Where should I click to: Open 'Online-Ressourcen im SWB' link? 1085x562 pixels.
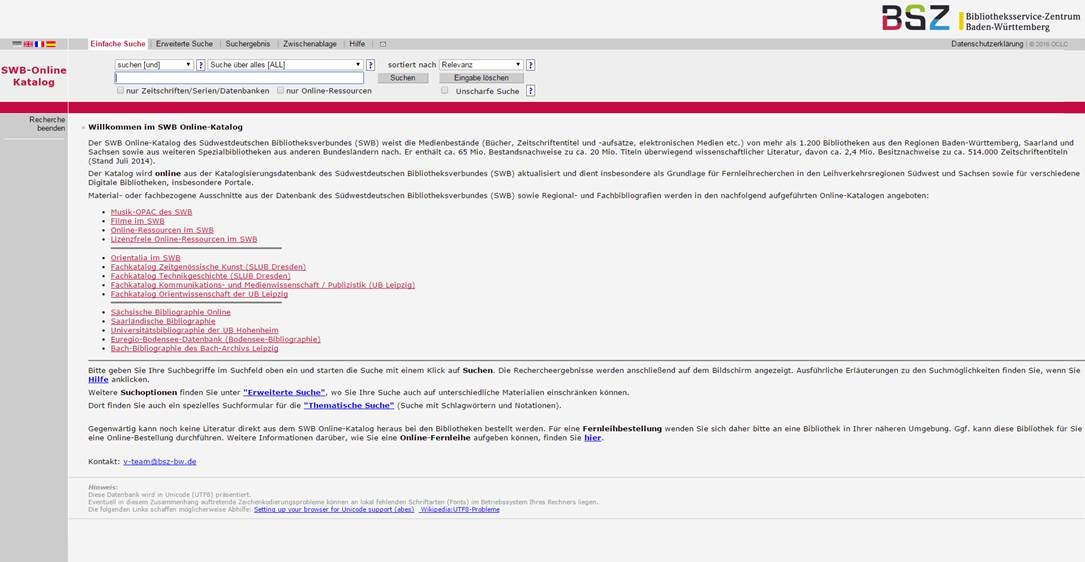162,230
